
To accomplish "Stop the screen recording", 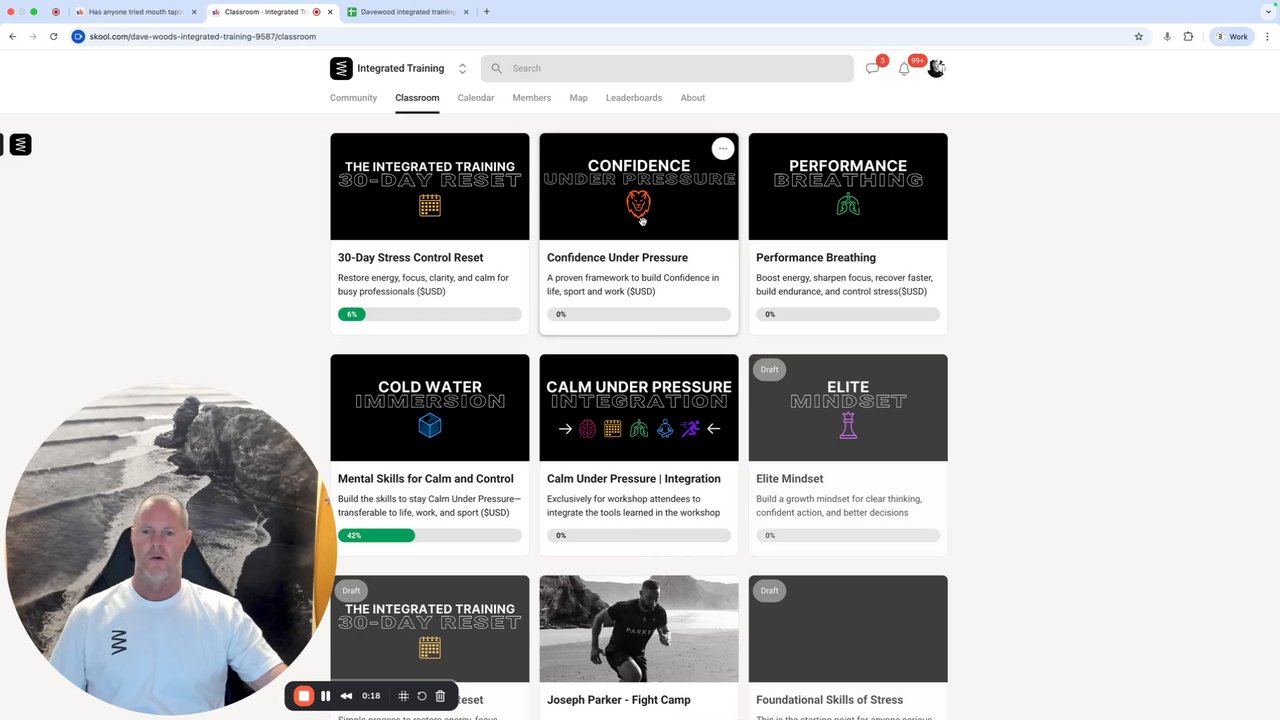I will click(304, 696).
